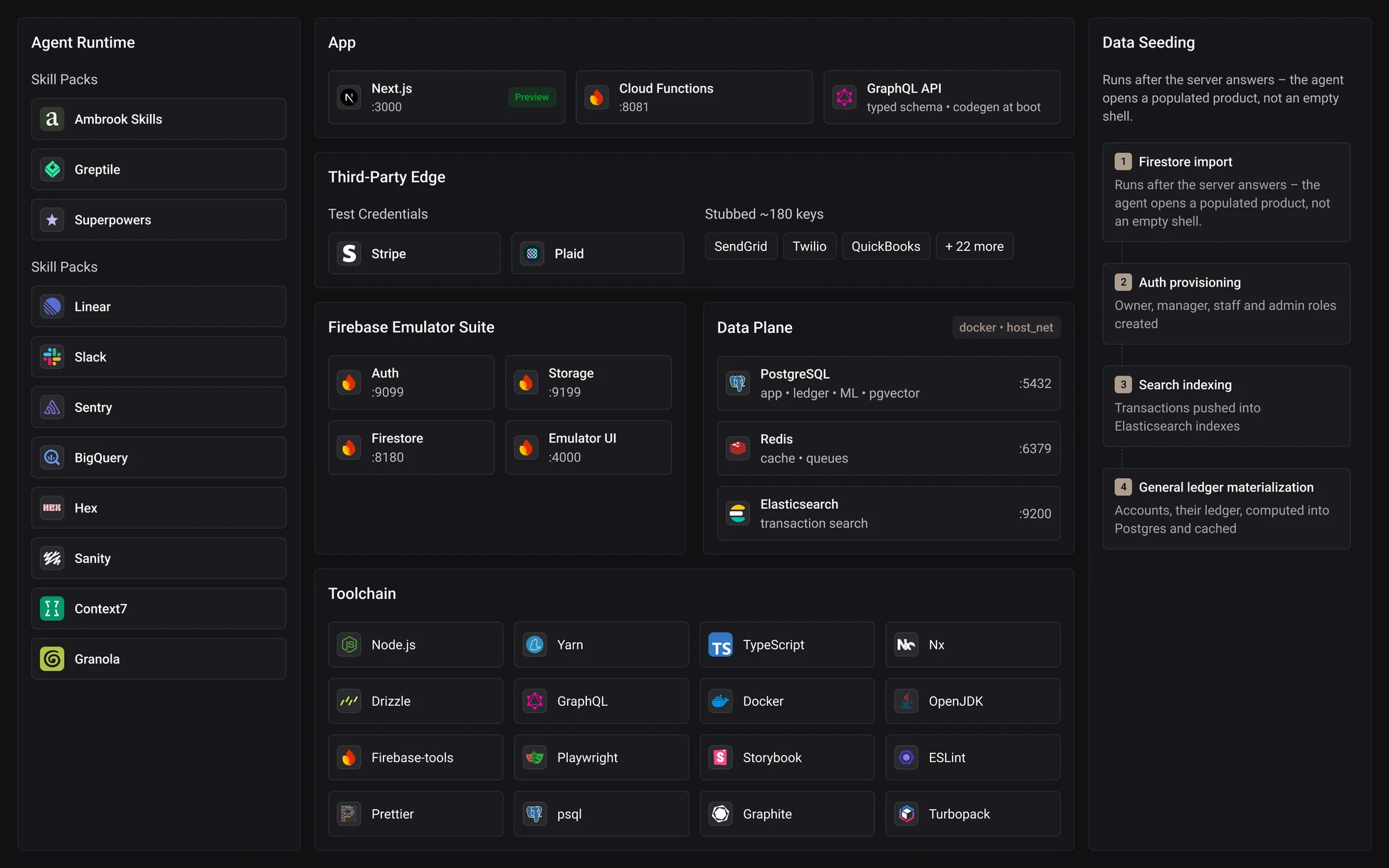1389x868 pixels.
Task: Click the green Preview badge on Next.js
Action: coord(532,97)
